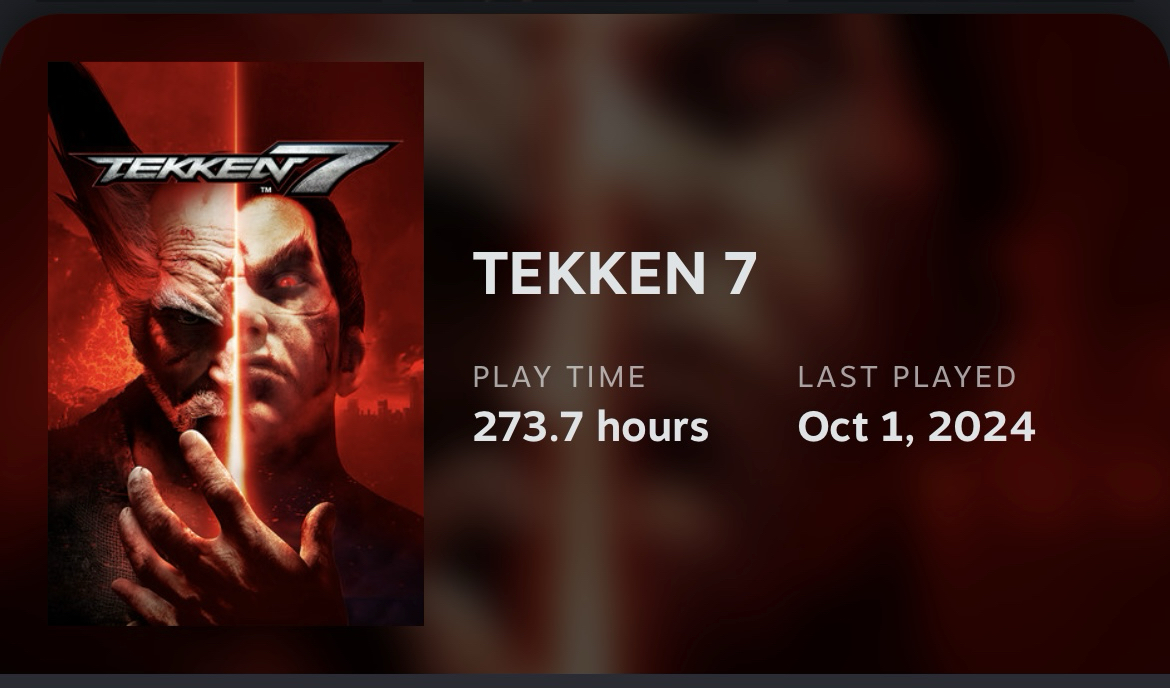The width and height of the screenshot is (1170, 688).
Task: Select the LAST PLAYED label
Action: tap(907, 377)
